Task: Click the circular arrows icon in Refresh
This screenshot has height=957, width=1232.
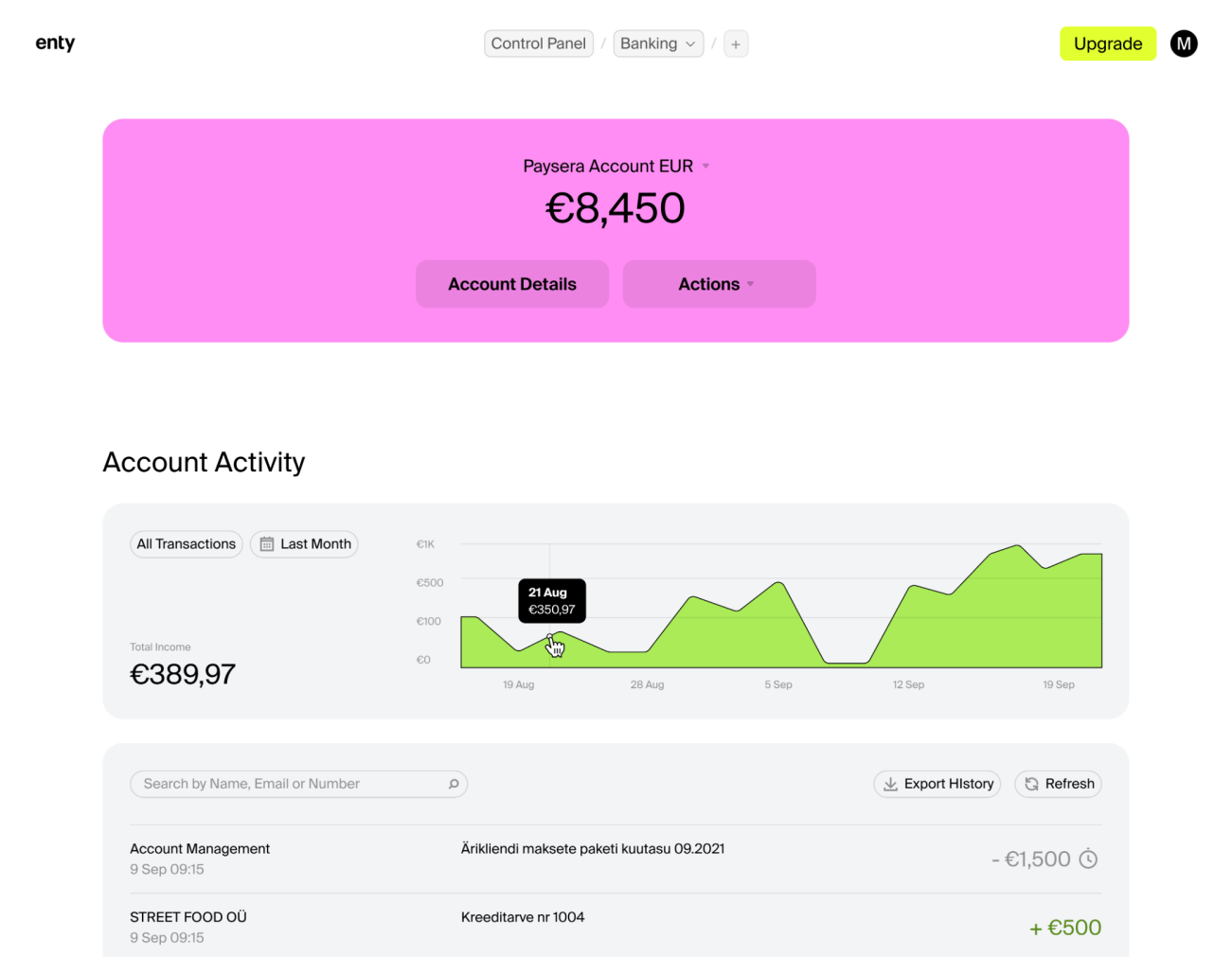Action: coord(1031,784)
